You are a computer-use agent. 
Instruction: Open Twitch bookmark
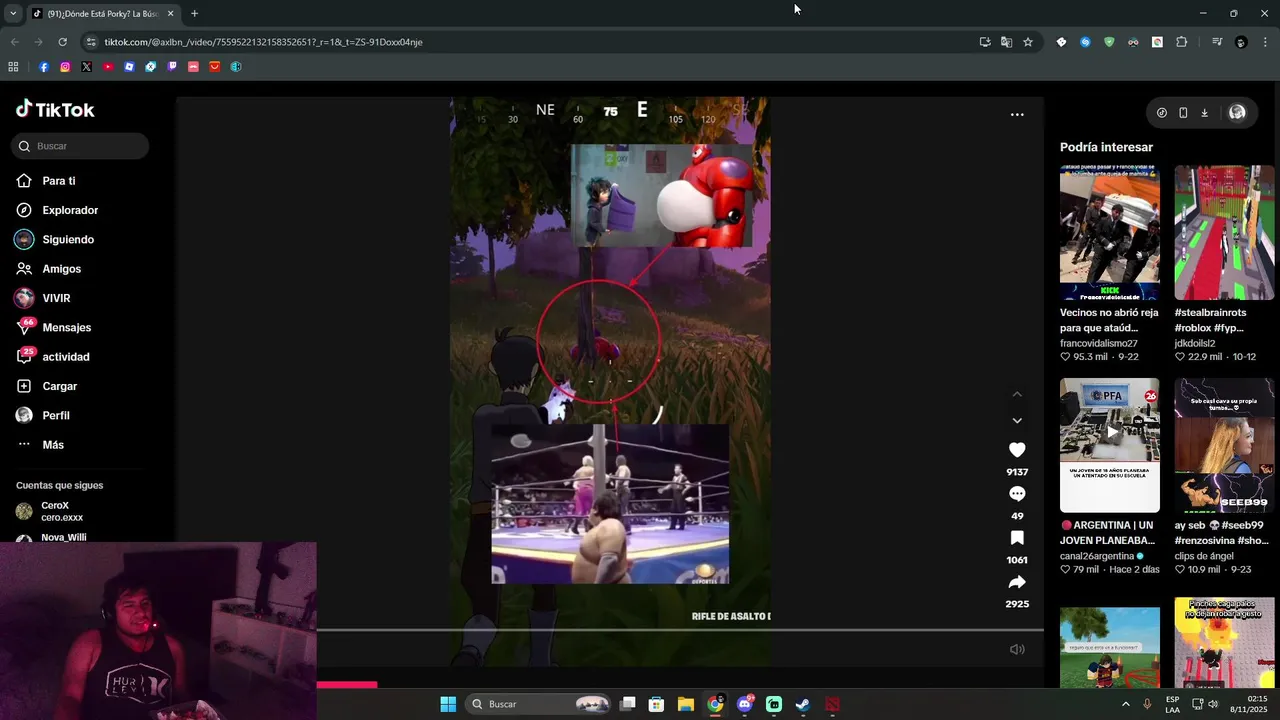click(x=172, y=67)
